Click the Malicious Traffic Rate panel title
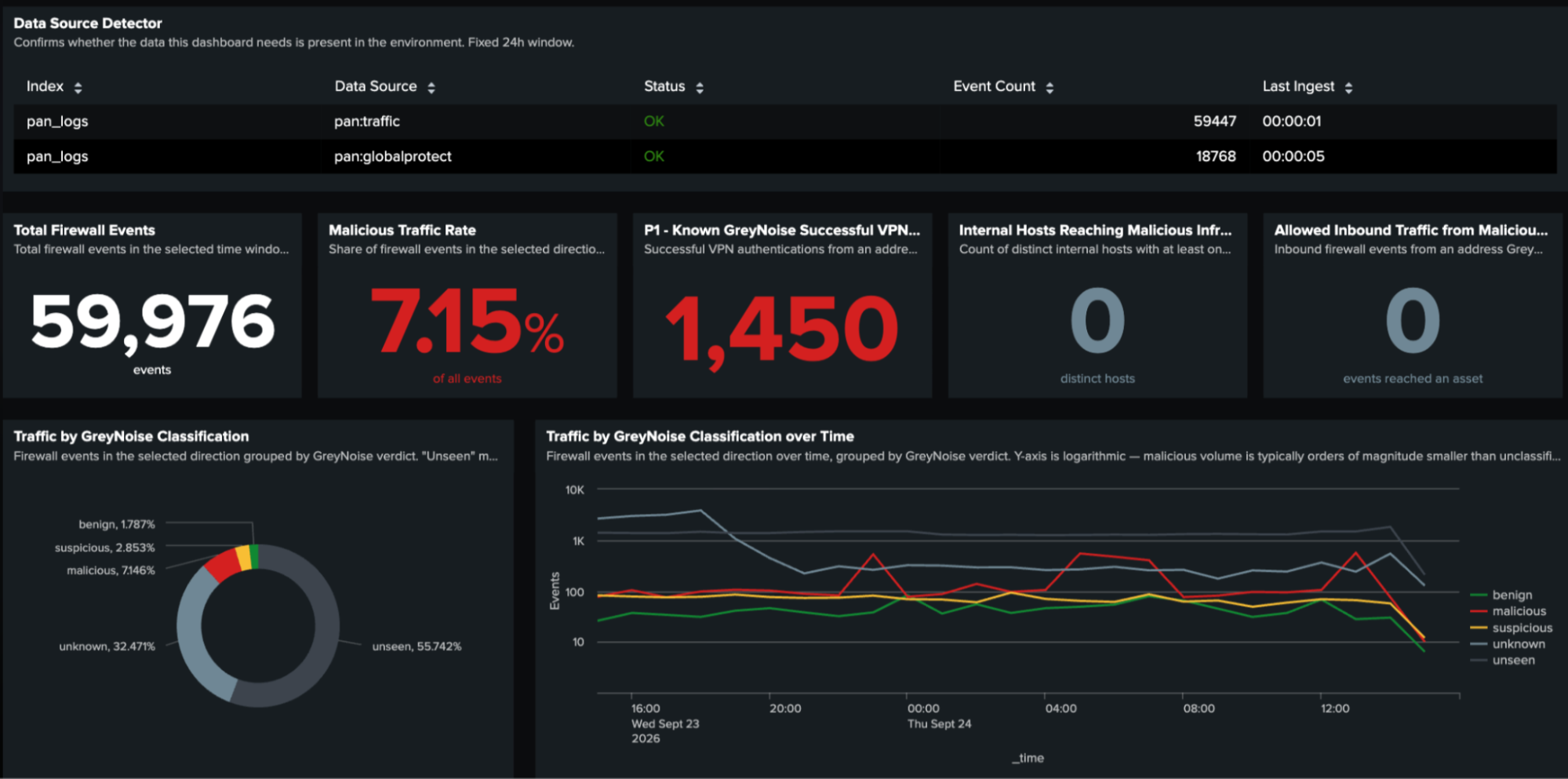1568x779 pixels. click(402, 231)
